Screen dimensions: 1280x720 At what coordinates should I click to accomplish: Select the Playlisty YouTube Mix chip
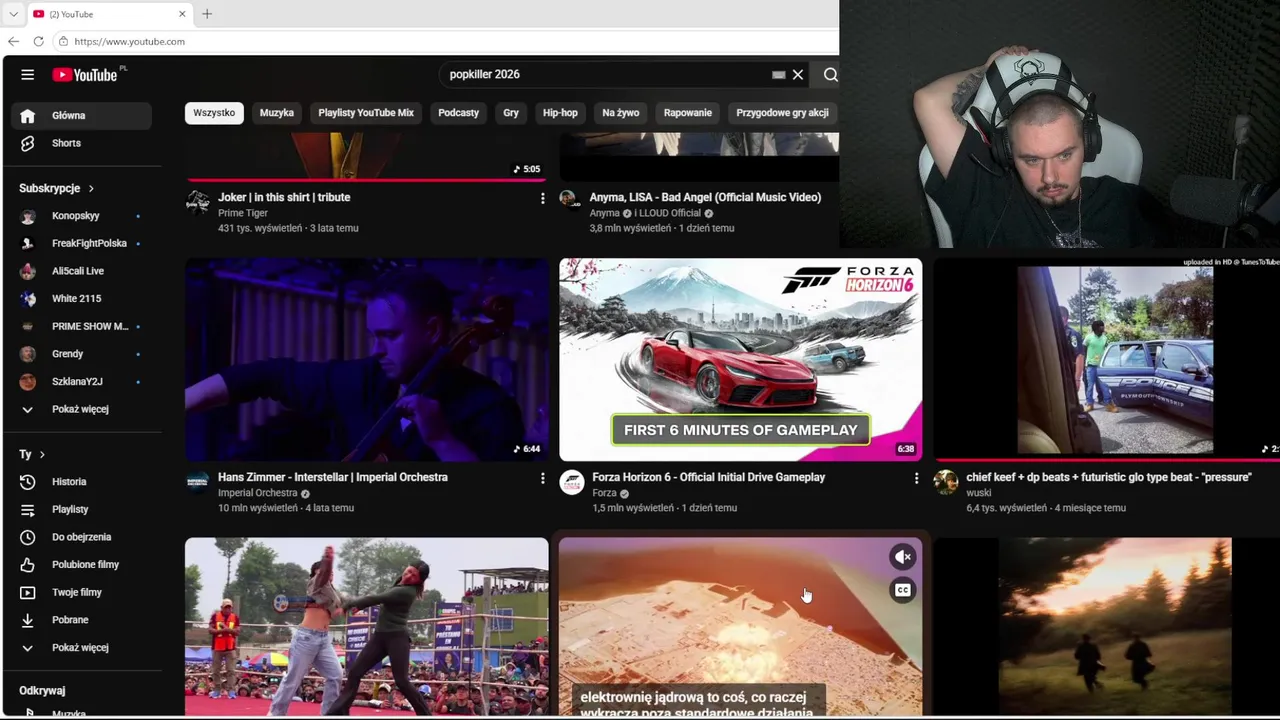click(x=366, y=113)
